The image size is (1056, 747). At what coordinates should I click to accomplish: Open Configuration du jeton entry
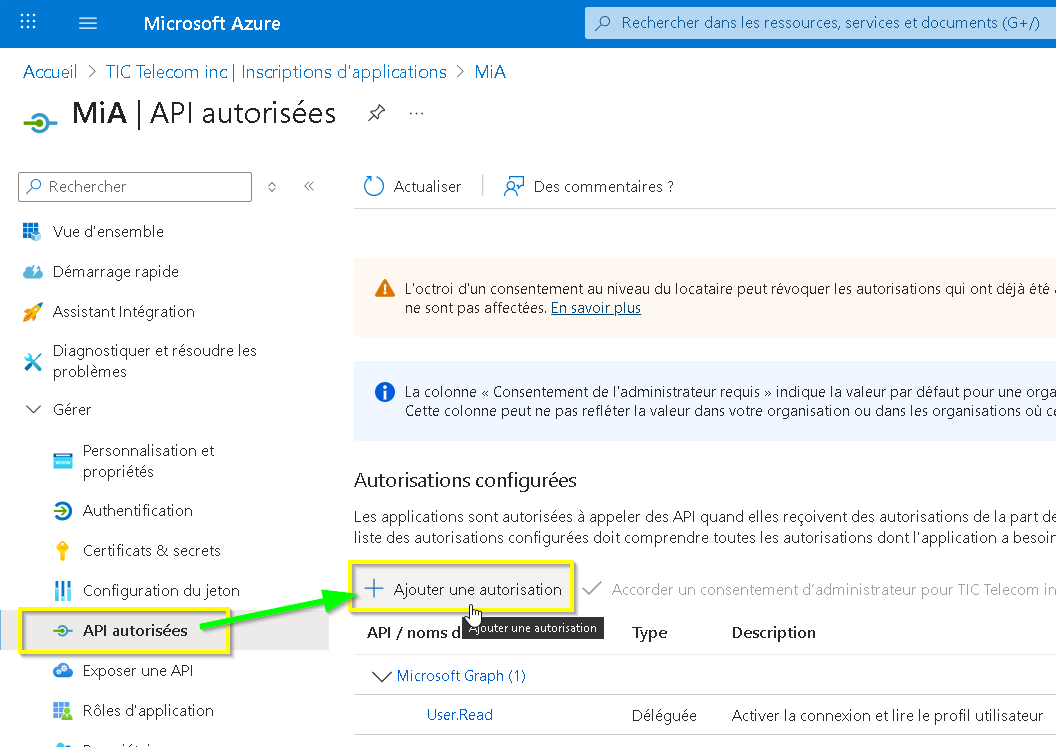(x=161, y=591)
